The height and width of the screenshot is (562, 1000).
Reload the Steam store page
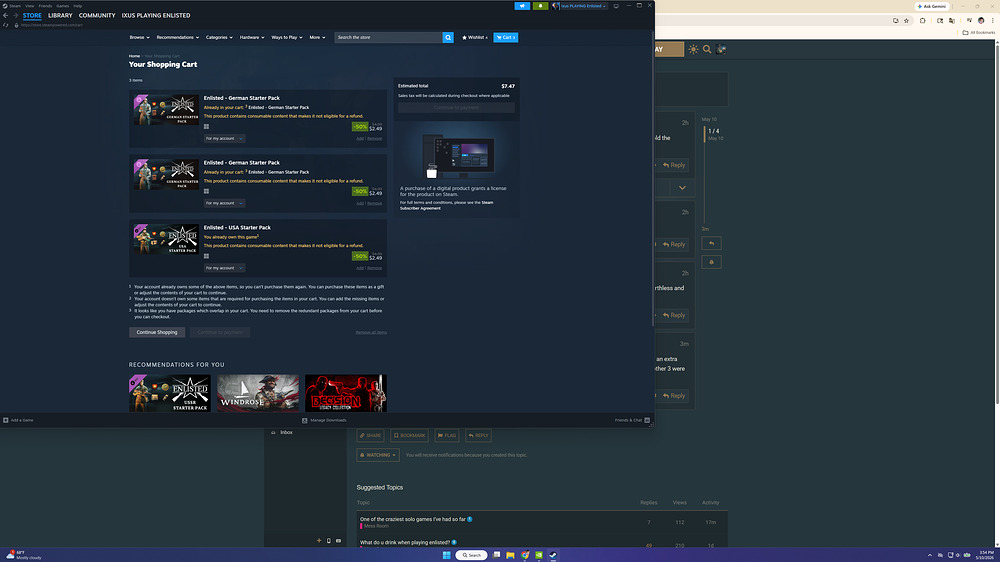tap(6, 25)
